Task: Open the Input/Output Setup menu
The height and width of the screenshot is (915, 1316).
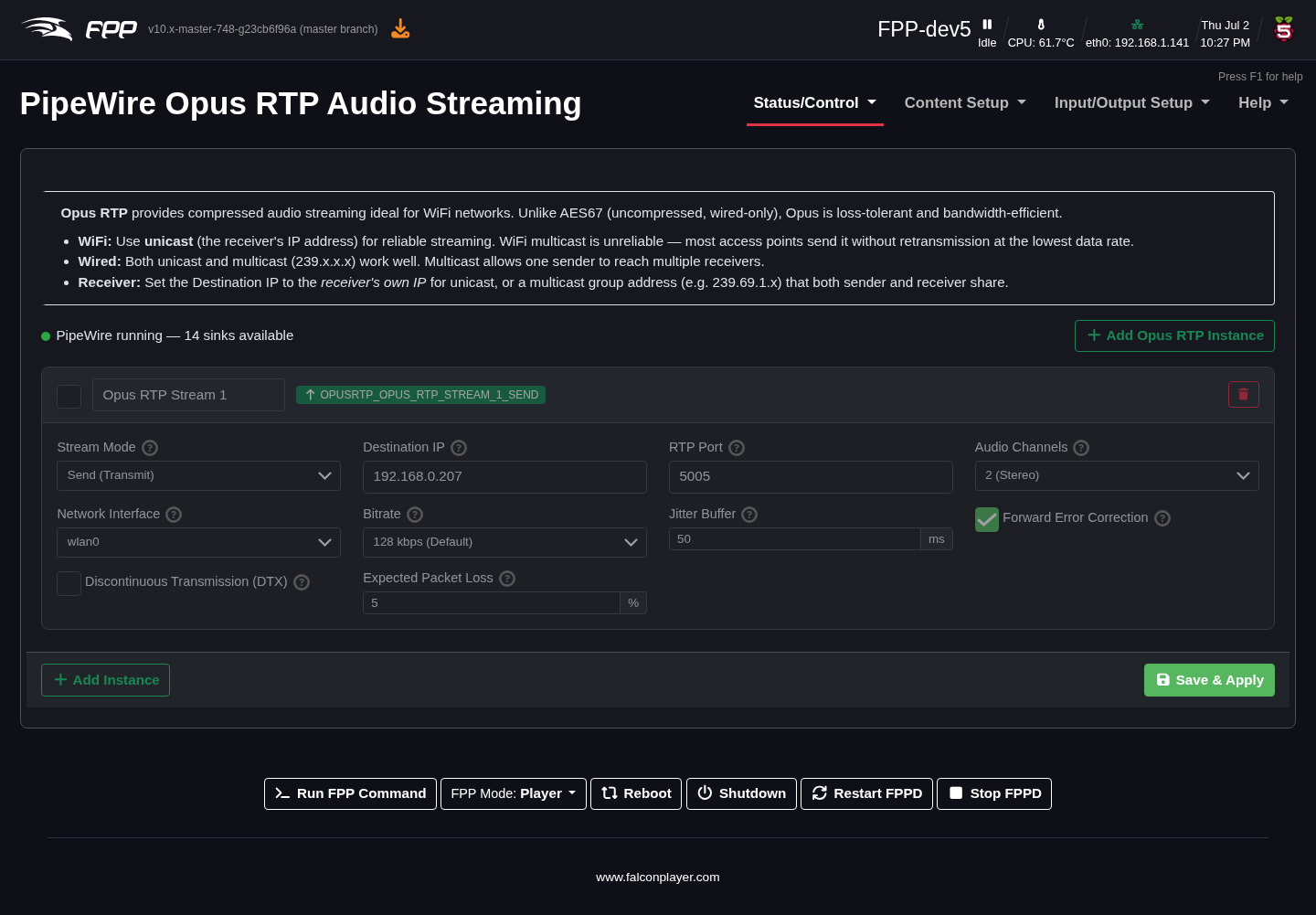Action: tap(1132, 103)
